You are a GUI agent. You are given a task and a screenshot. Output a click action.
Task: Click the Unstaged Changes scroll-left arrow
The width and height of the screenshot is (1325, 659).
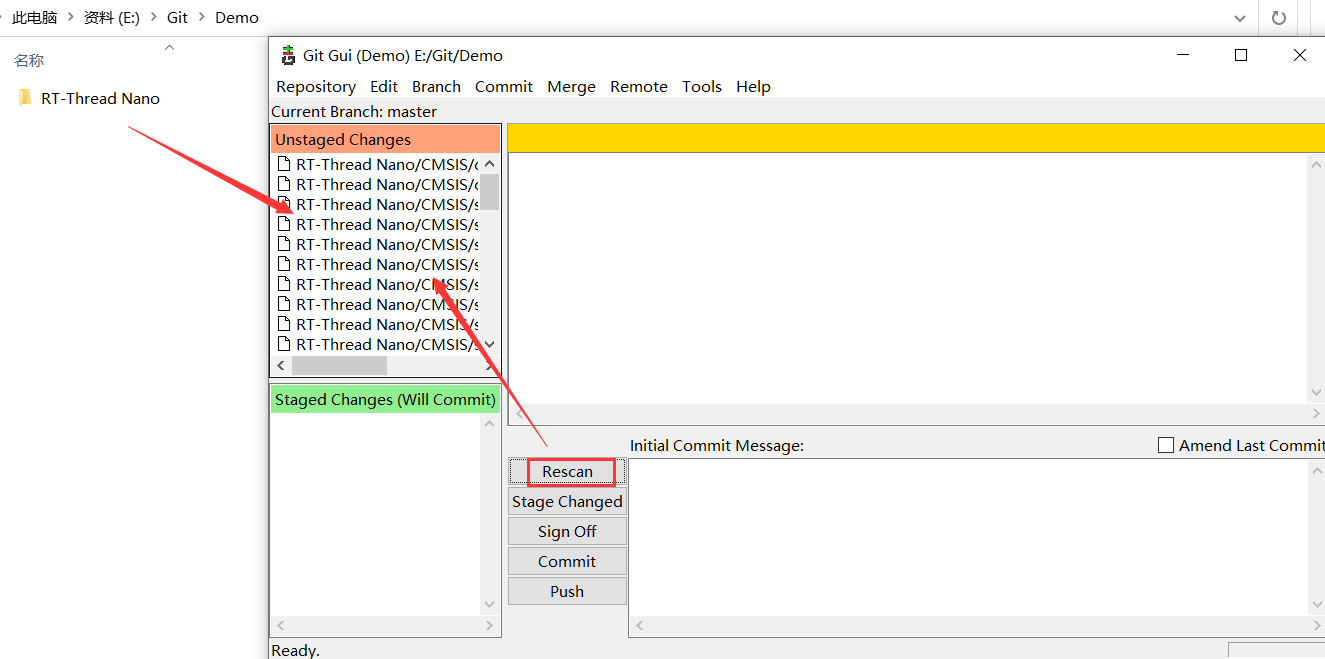(281, 366)
